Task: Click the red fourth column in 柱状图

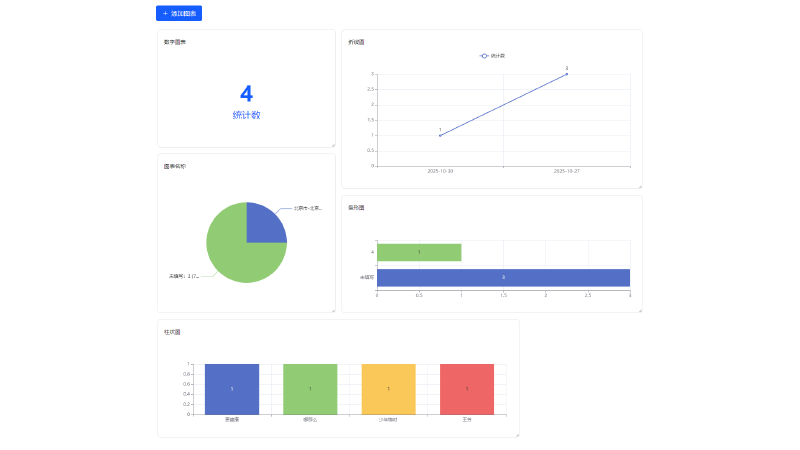Action: (x=466, y=389)
